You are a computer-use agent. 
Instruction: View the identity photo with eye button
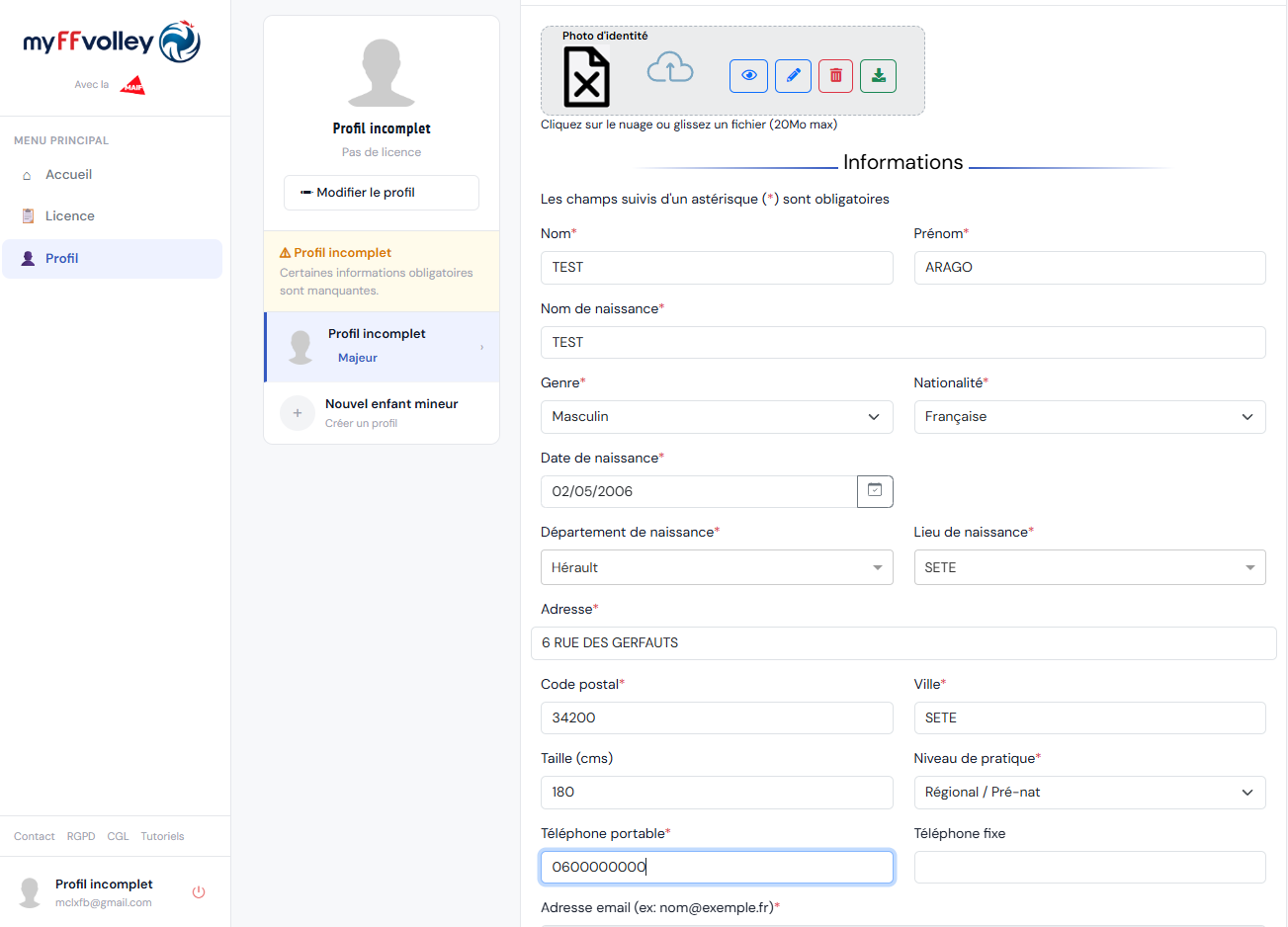(748, 76)
